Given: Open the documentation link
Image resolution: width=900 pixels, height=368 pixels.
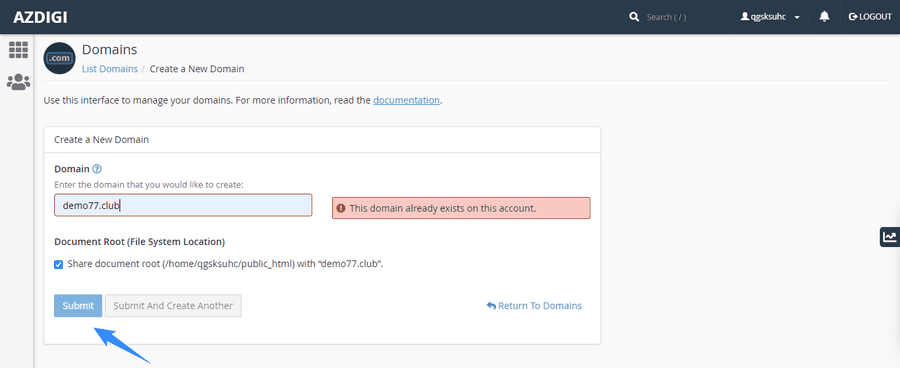Looking at the screenshot, I should [406, 100].
